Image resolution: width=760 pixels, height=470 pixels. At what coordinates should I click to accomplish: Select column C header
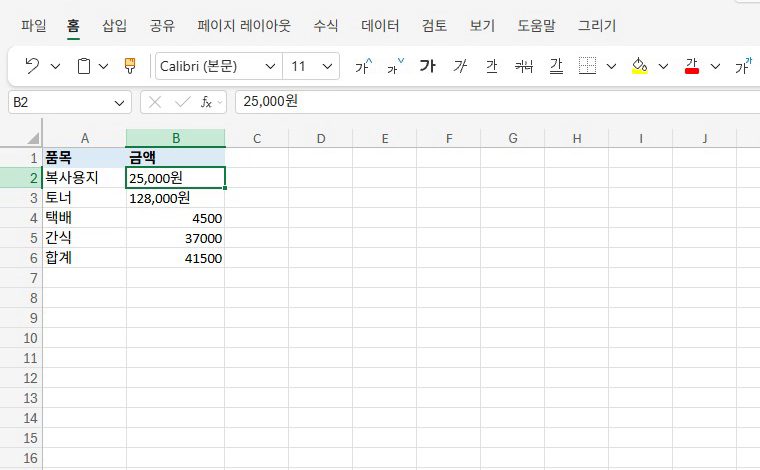(257, 139)
